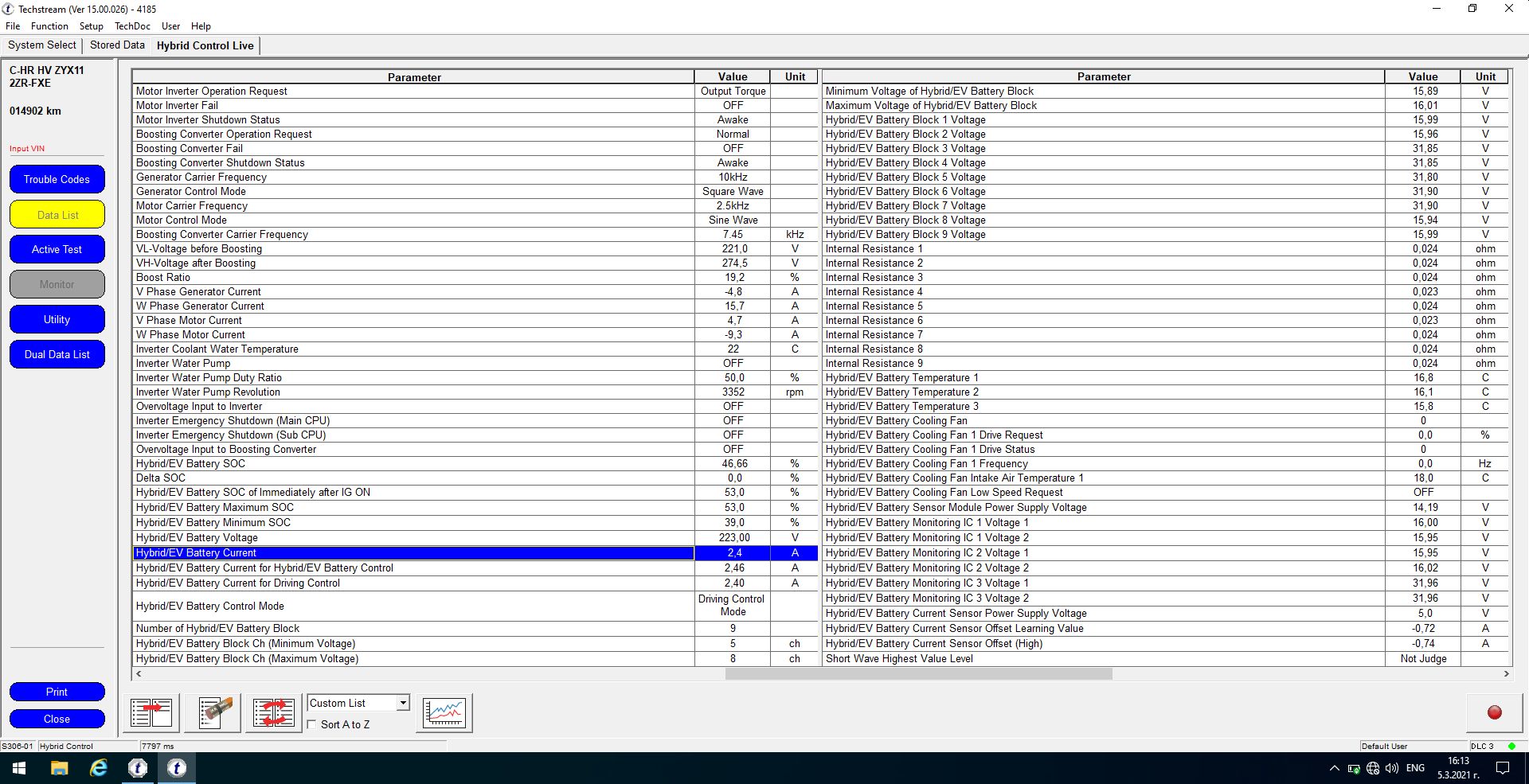Click the scrollbar right arrow under table
Screen dimensions: 1529x784
point(1506,674)
